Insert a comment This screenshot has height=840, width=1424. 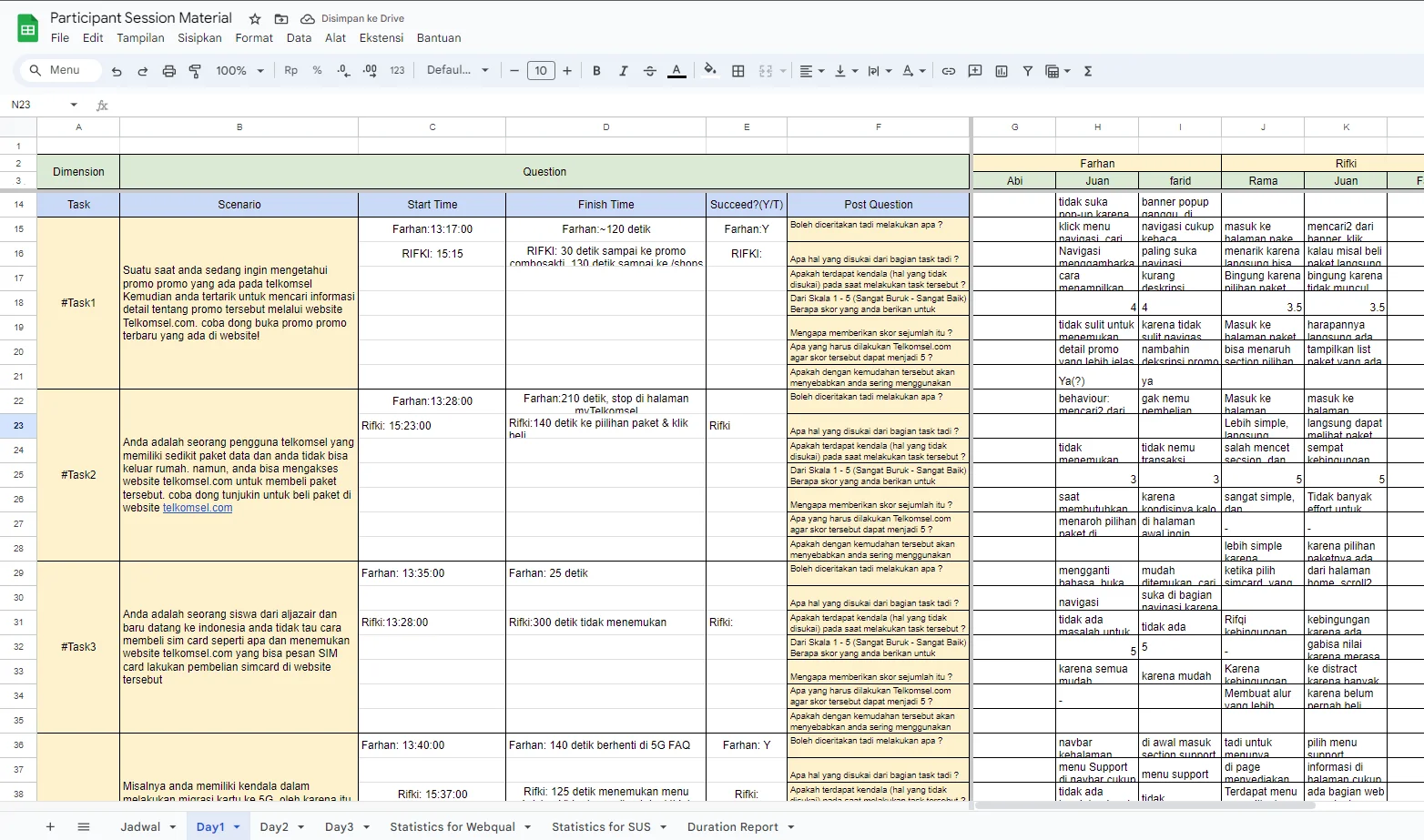[975, 71]
